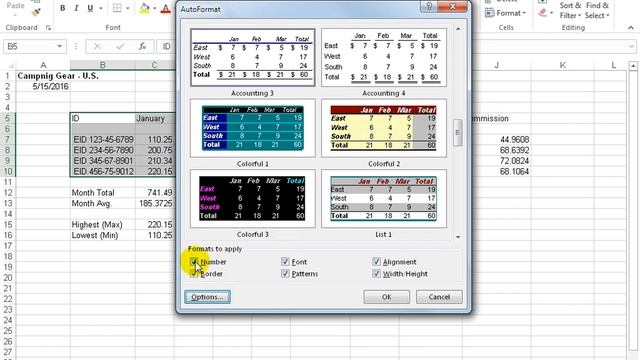
Task: Apply the Font Color icon
Action: 166,8
